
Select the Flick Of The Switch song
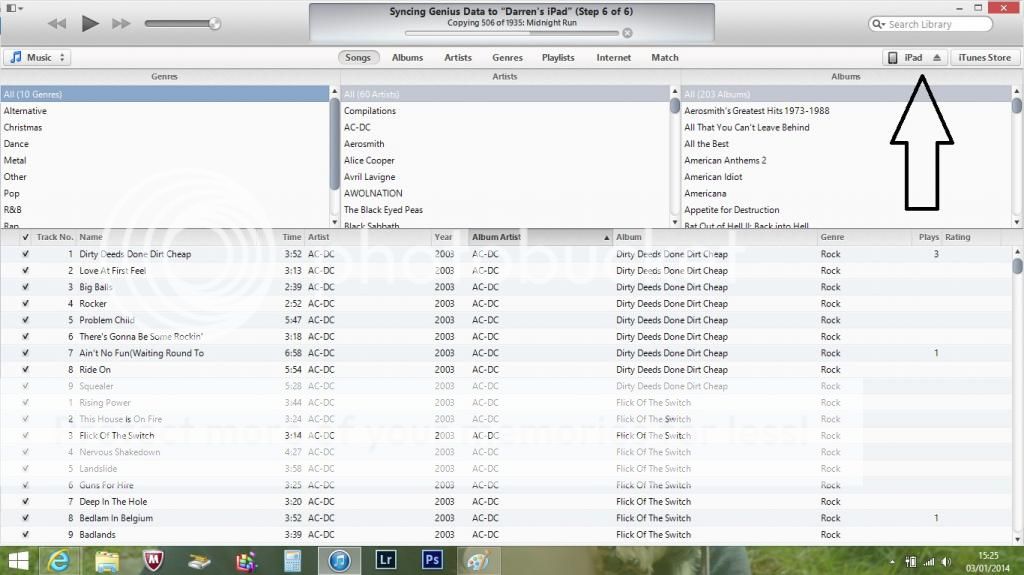point(117,436)
